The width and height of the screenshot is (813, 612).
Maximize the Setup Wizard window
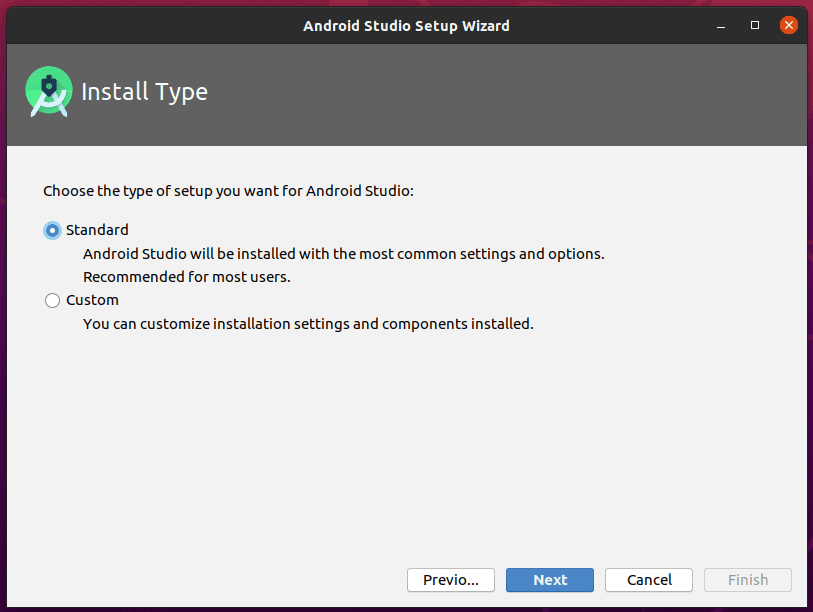click(x=755, y=25)
